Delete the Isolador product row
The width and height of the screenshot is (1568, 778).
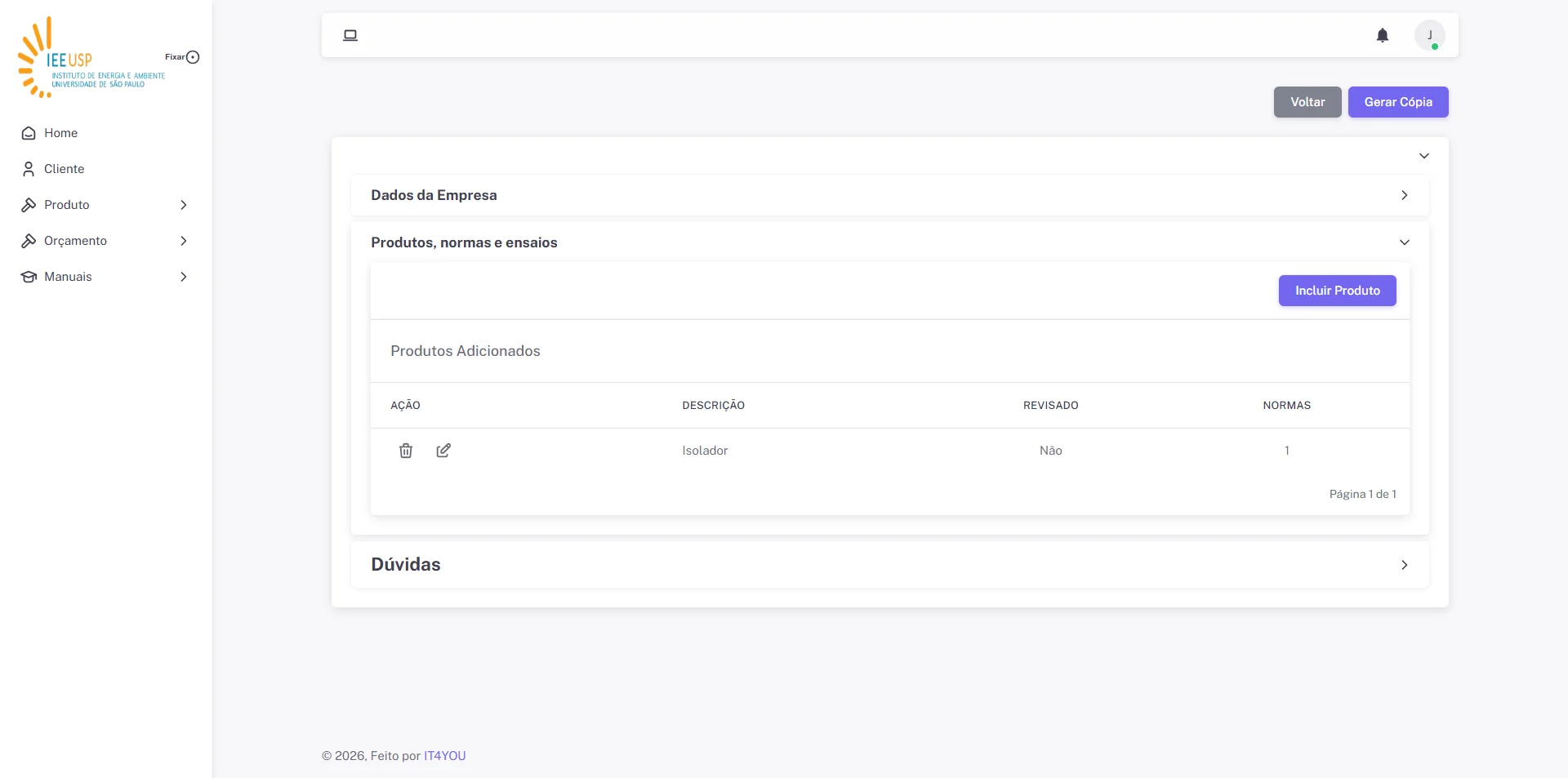(406, 451)
